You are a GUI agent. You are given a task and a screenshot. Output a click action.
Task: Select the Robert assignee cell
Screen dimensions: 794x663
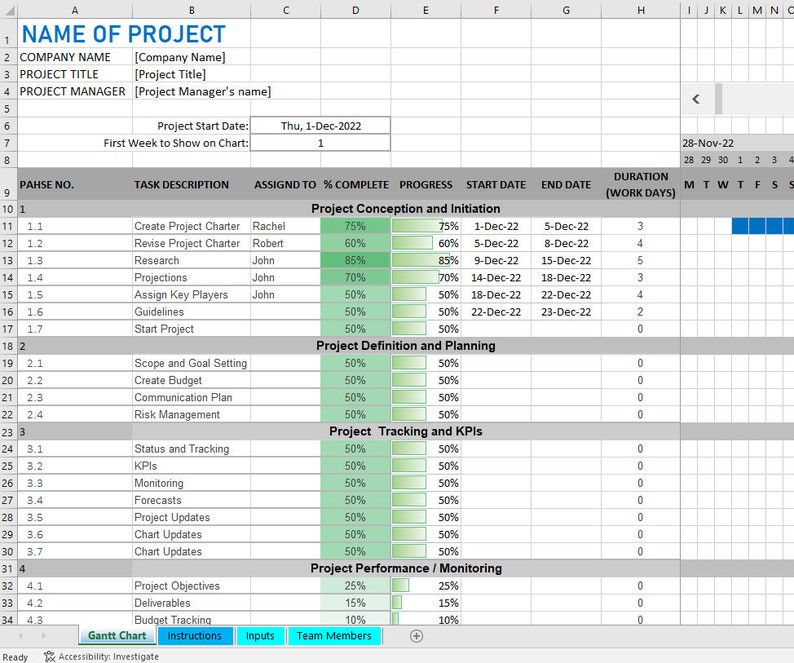(286, 243)
